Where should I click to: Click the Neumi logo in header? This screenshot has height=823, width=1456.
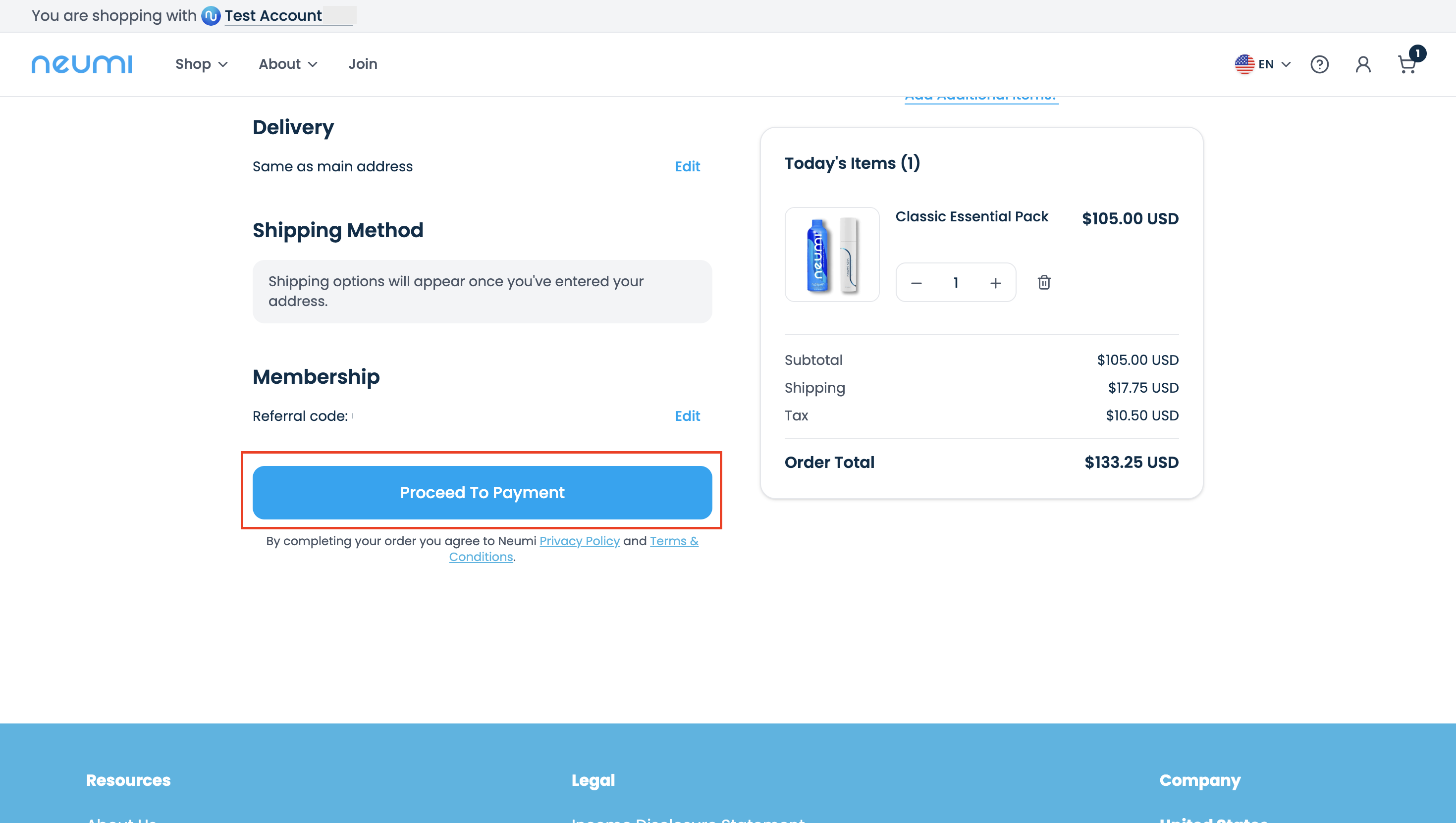pyautogui.click(x=82, y=64)
